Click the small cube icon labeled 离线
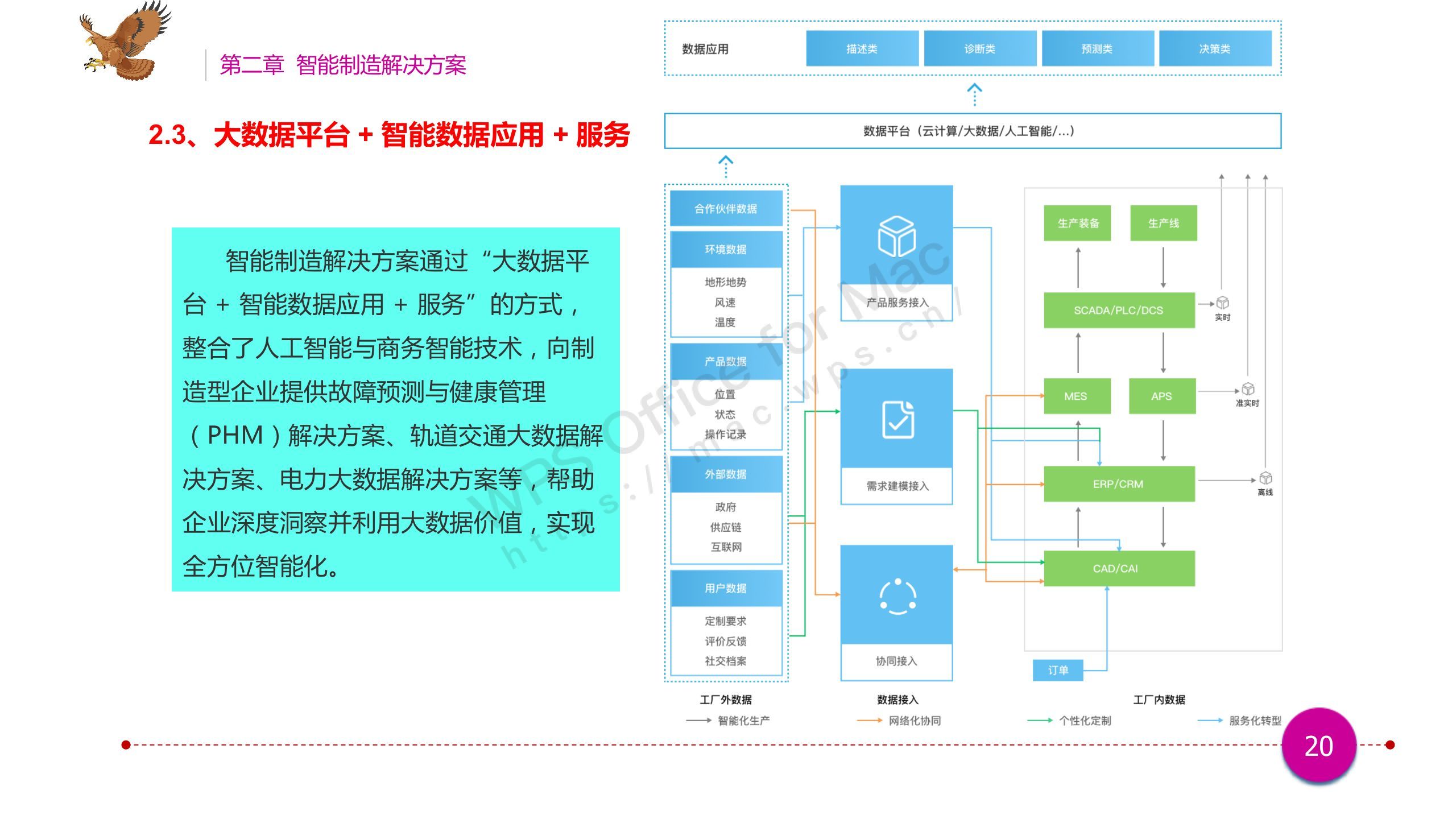 (1265, 478)
